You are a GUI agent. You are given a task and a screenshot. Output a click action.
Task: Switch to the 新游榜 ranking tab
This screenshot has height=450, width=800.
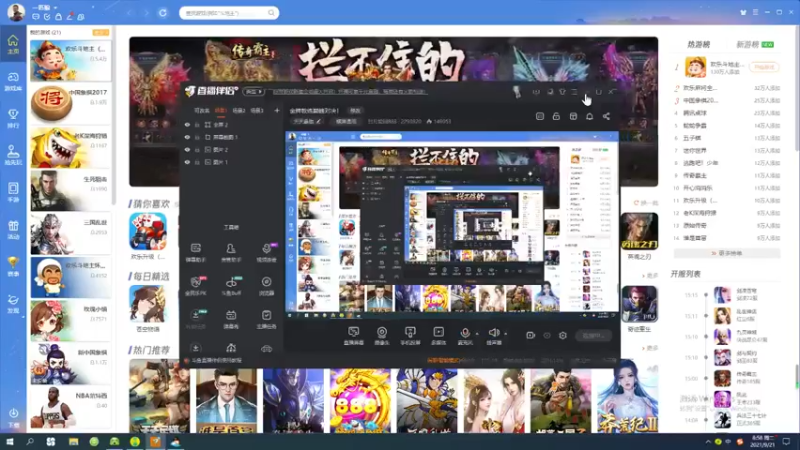coord(748,44)
